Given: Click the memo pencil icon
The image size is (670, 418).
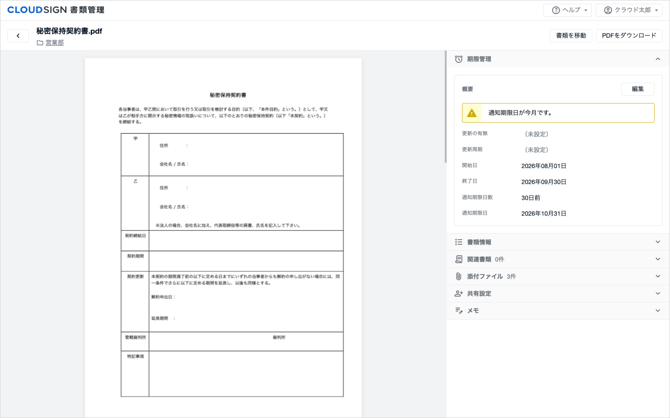Looking at the screenshot, I should (458, 310).
